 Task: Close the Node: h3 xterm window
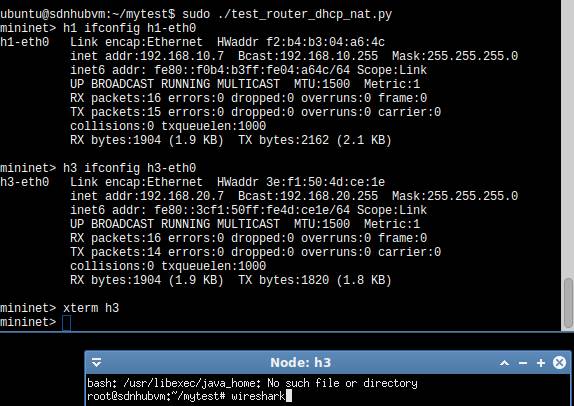[559, 362]
